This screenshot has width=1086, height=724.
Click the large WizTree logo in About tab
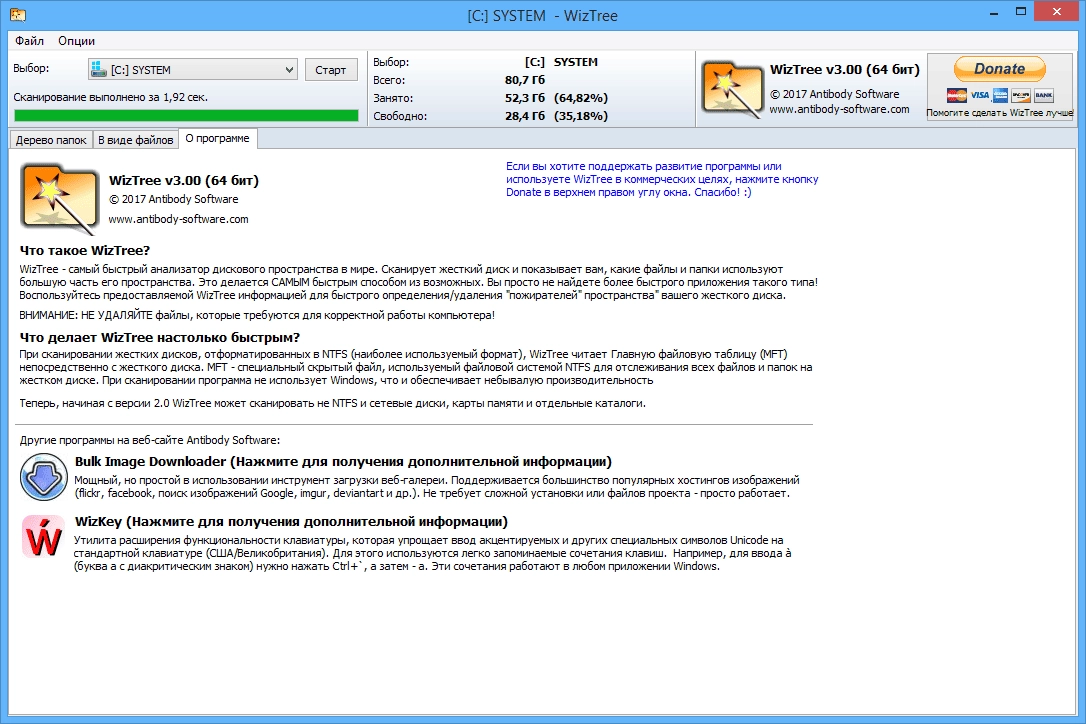(x=59, y=200)
